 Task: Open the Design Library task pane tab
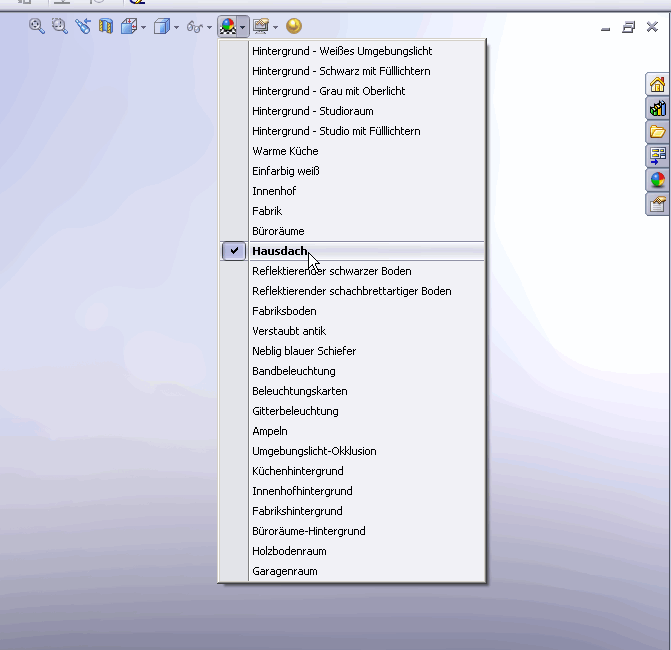pos(657,108)
